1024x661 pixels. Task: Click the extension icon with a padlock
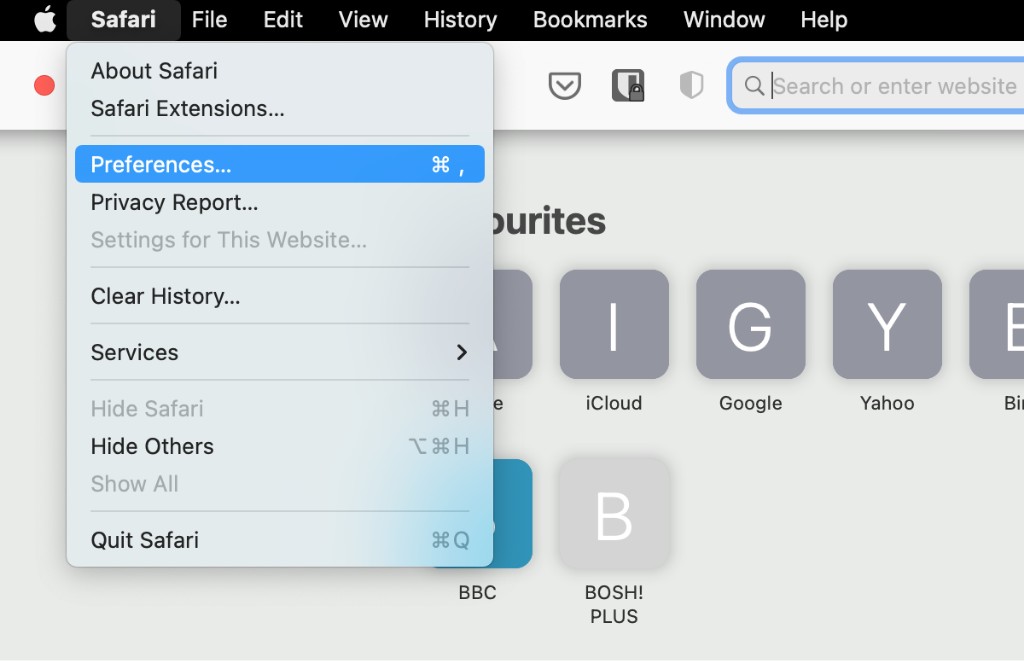(x=628, y=86)
